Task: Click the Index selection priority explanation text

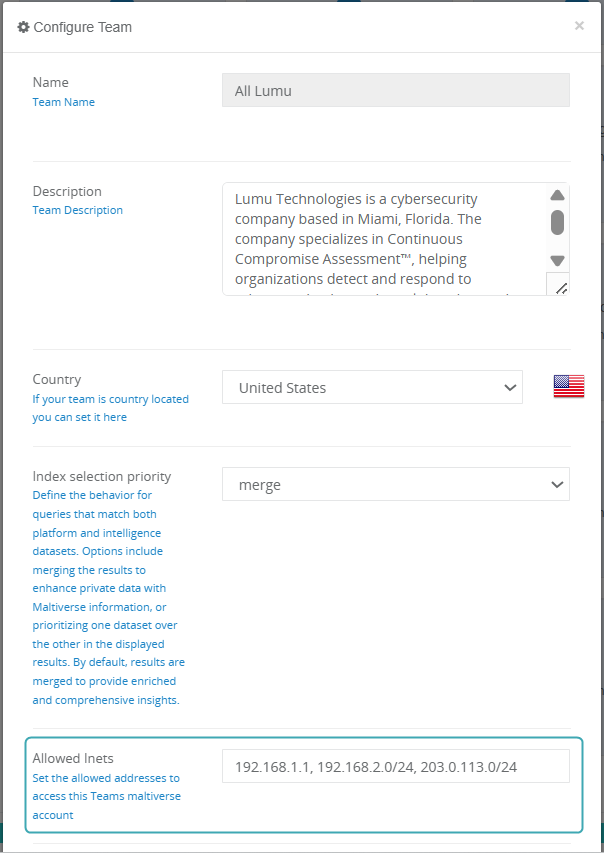Action: (x=108, y=598)
